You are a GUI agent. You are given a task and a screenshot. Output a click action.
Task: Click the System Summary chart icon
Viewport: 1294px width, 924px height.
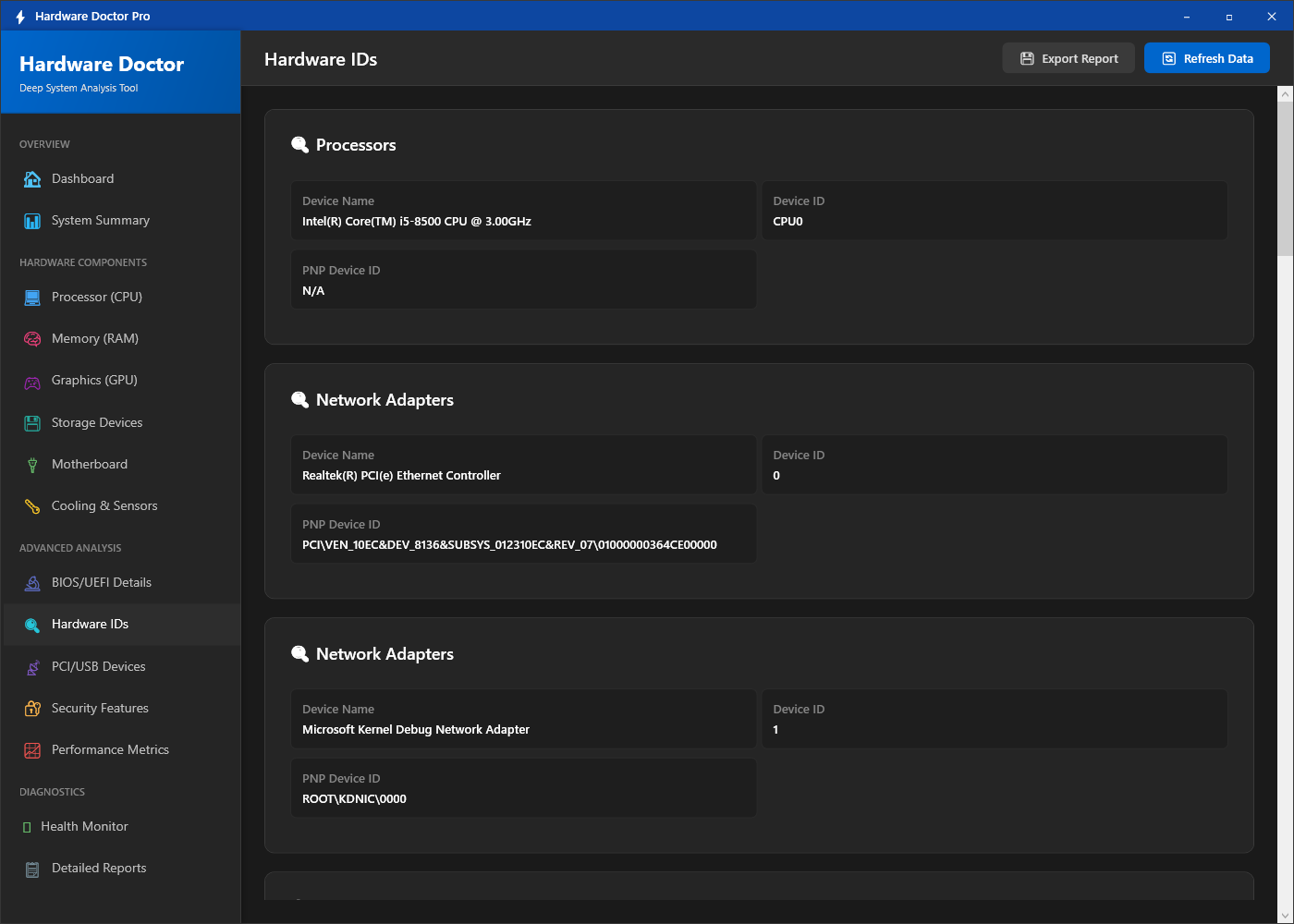pyautogui.click(x=32, y=221)
